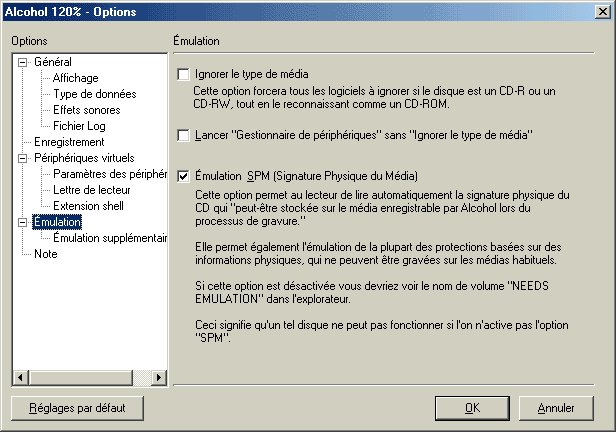Open Émulation supplémentaire page
616x432 pixels.
(110, 238)
